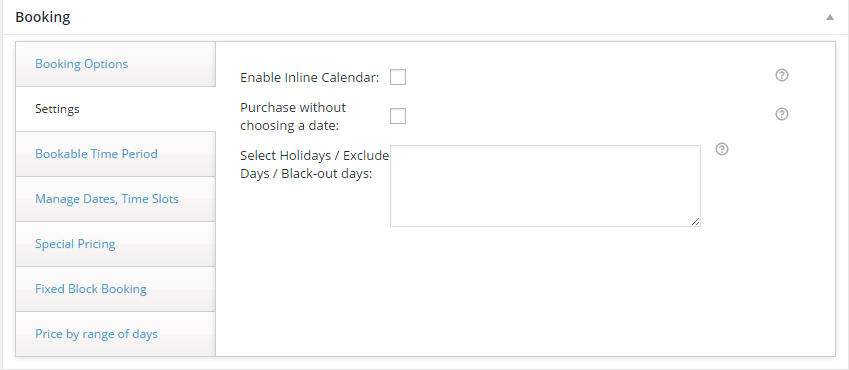Tick the Enable Inline Calendar checkbox
The height and width of the screenshot is (370, 849).
398,77
